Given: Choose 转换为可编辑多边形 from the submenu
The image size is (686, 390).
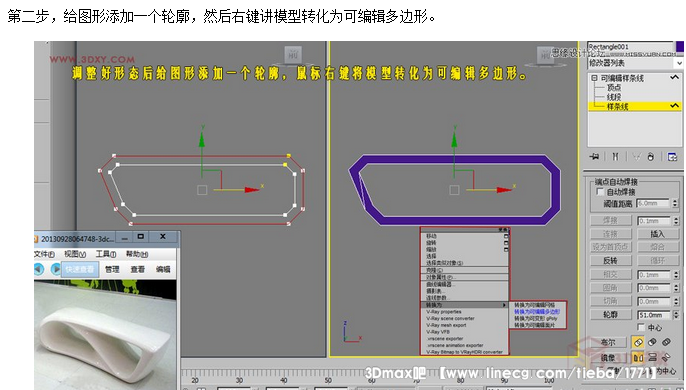Looking at the screenshot, I should click(x=537, y=312).
